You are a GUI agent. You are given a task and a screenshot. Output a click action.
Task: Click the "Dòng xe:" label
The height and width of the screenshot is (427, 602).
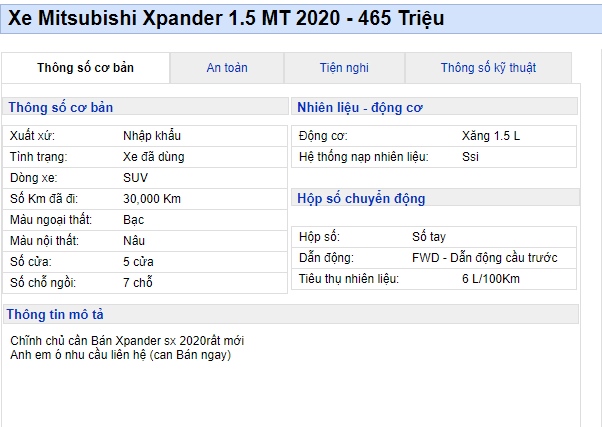coord(33,178)
